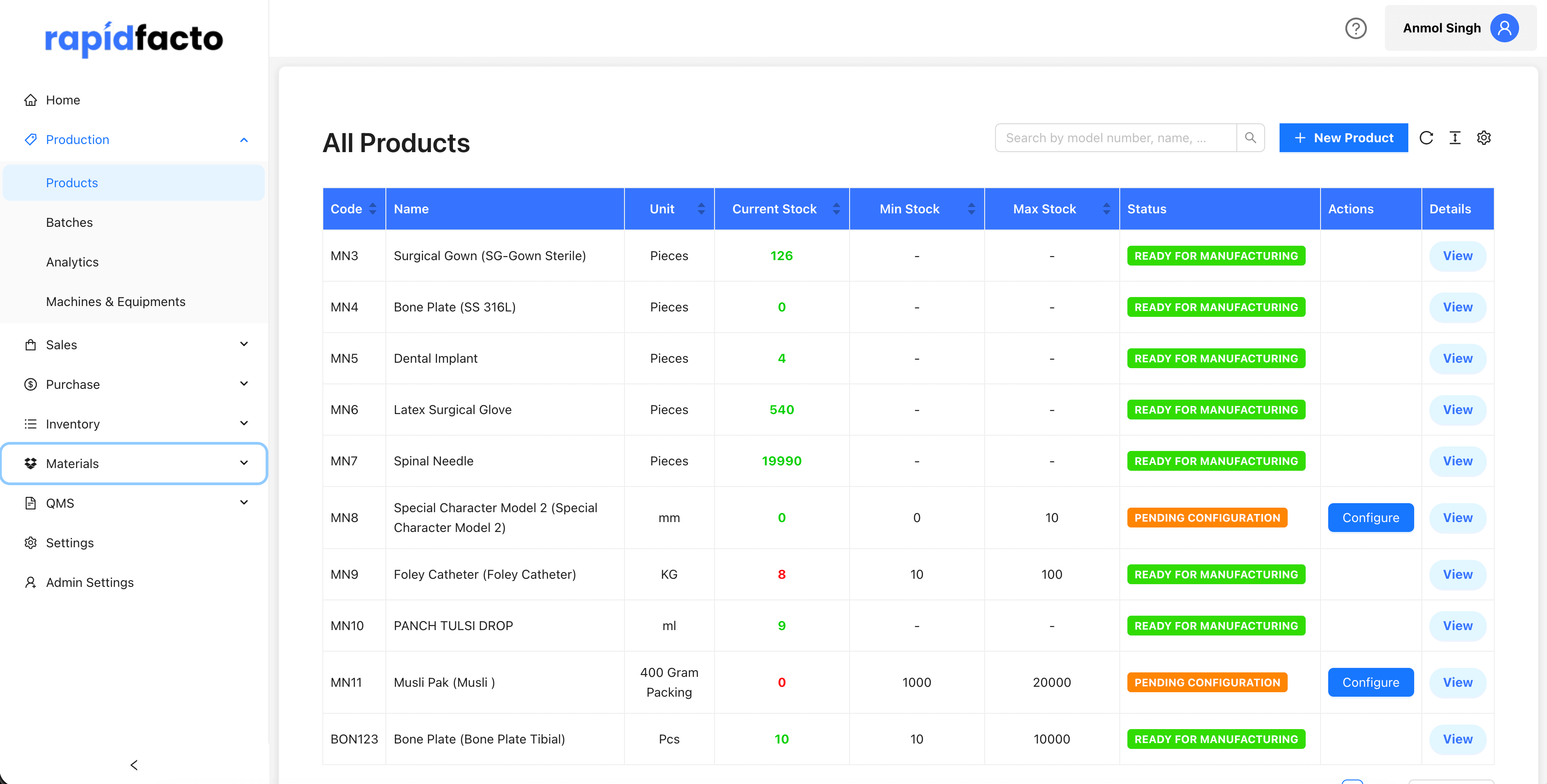Open table column settings gear

click(x=1484, y=137)
